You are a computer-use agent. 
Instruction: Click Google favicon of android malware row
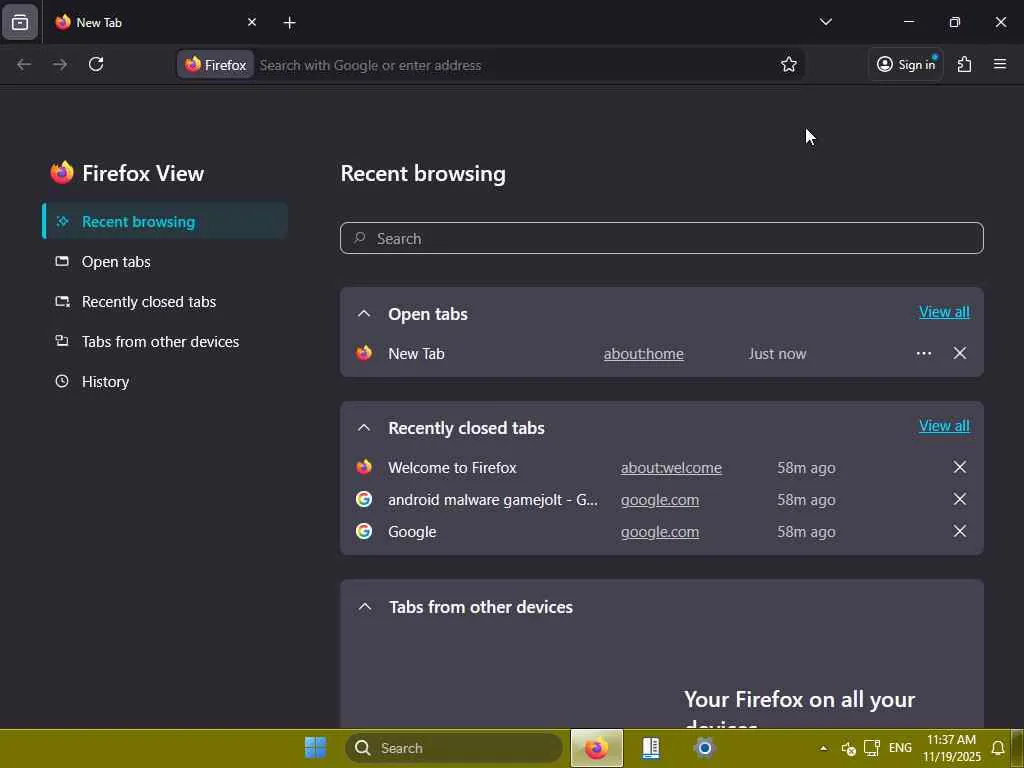[x=364, y=499]
